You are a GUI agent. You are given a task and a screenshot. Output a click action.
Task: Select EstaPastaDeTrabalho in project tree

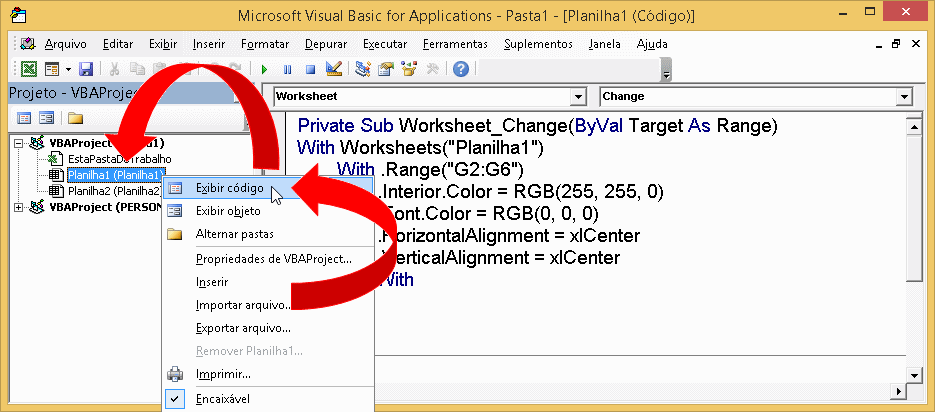coord(119,159)
